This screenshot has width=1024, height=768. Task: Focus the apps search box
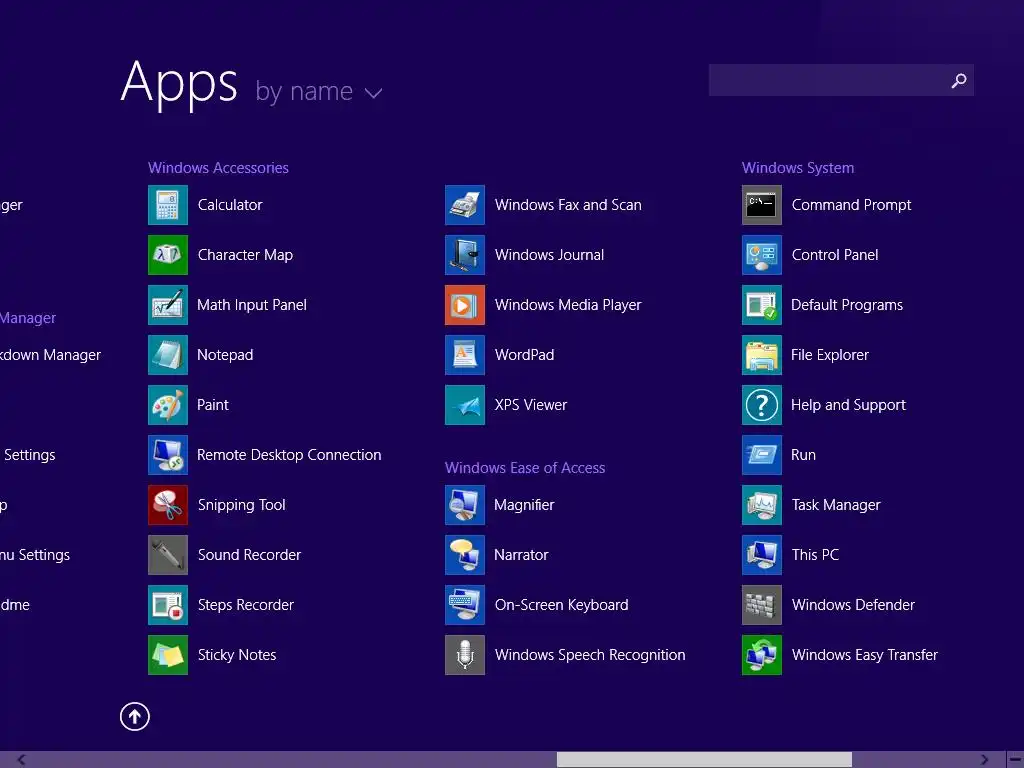click(841, 80)
